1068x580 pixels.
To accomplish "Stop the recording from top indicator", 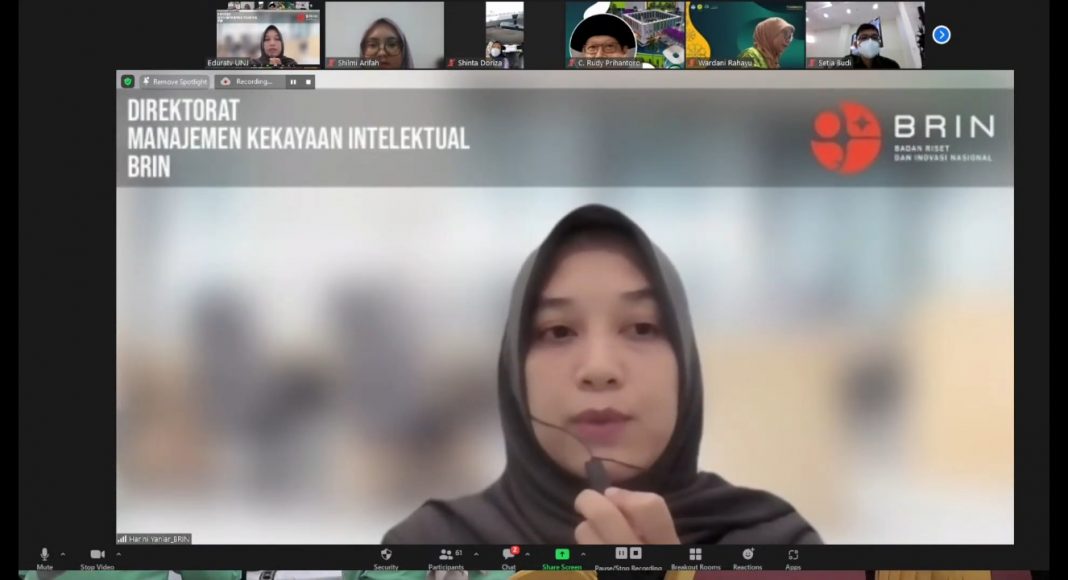I will point(308,82).
